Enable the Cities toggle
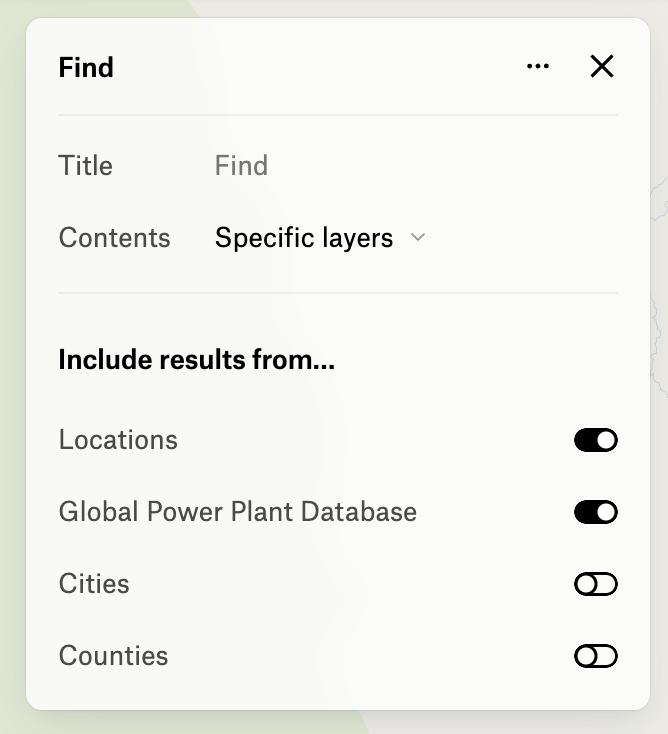Viewport: 668px width, 734px height. pyautogui.click(x=595, y=584)
